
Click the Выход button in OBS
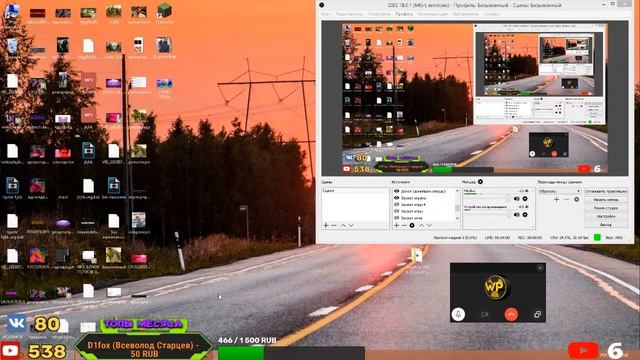(x=606, y=224)
